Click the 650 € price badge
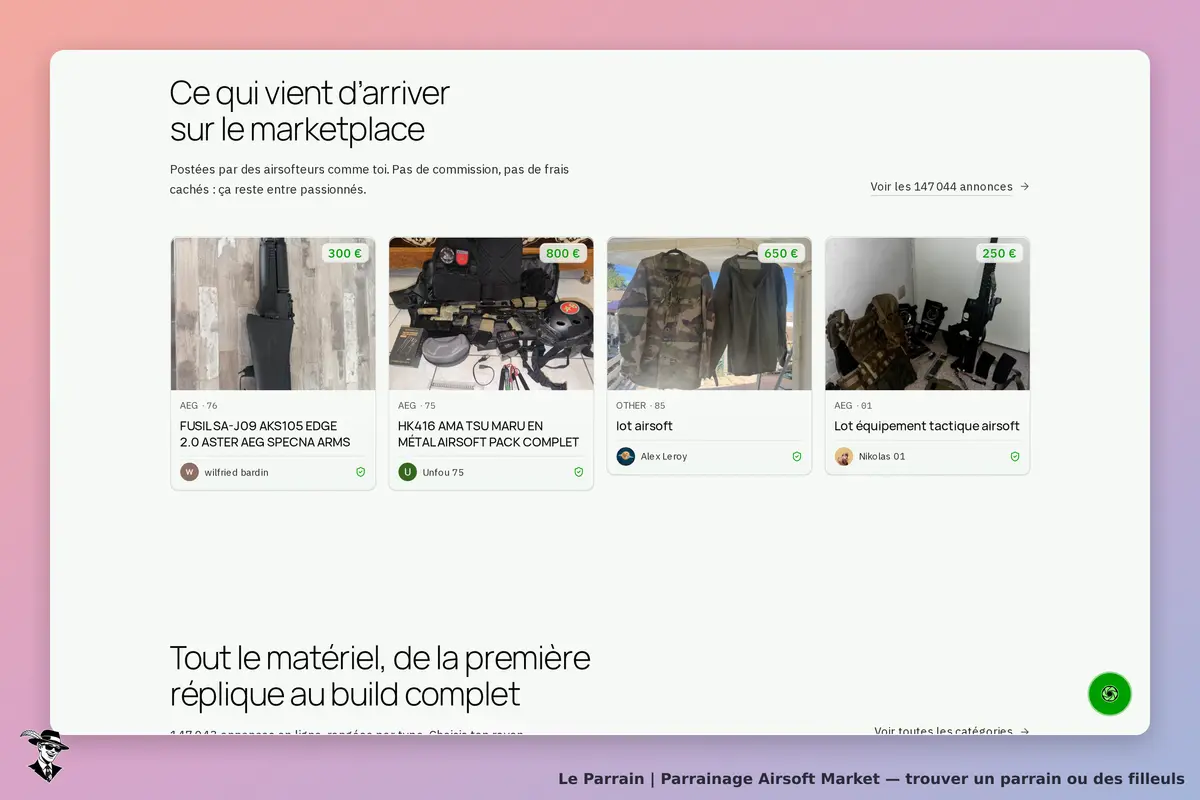1200x800 pixels. pyautogui.click(x=781, y=253)
